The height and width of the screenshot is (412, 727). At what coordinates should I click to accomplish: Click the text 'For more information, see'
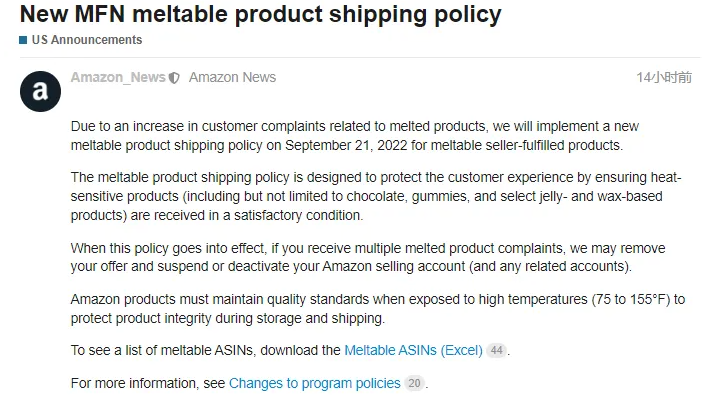(x=147, y=383)
